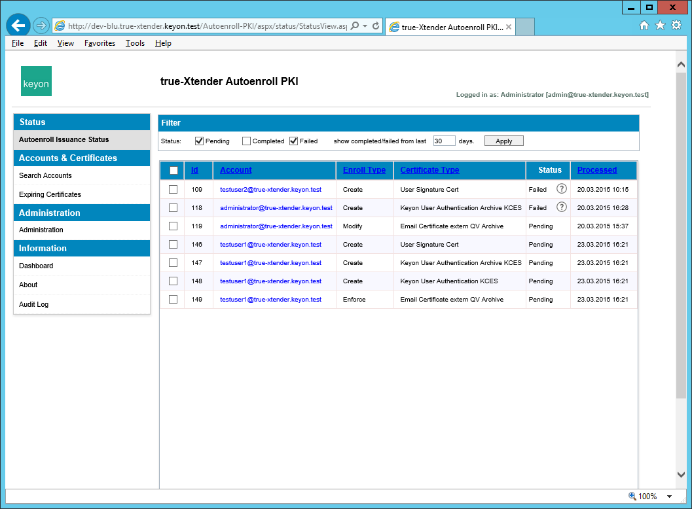Show failure help for row 118 Failed
This screenshot has width=692, height=509.
(x=561, y=207)
